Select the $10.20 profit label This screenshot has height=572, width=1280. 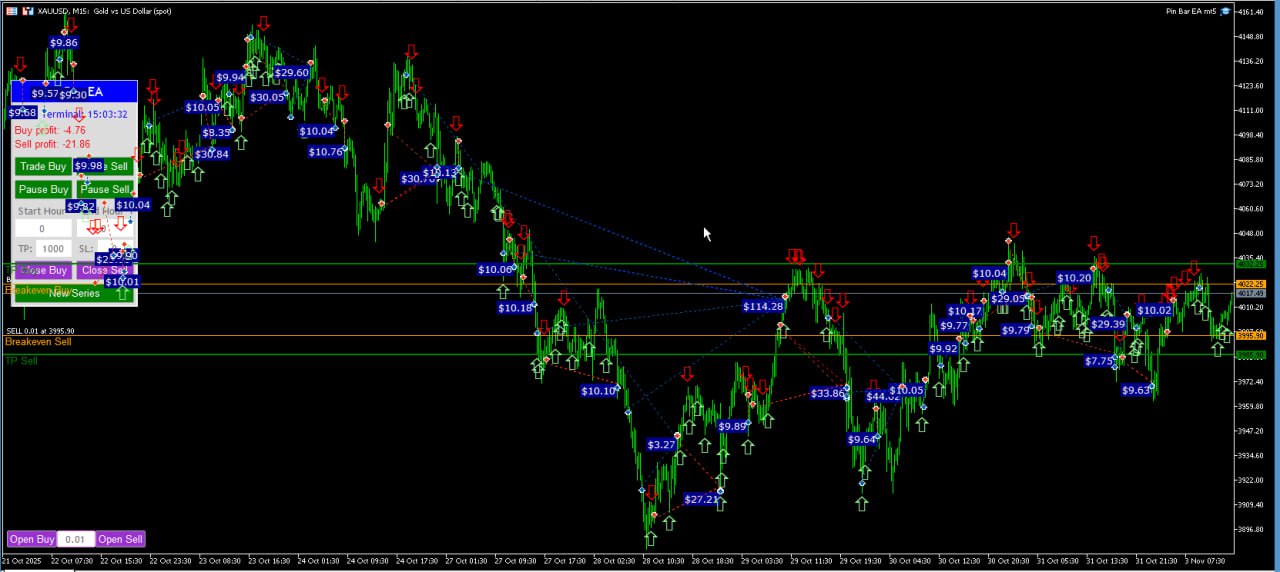tap(1074, 278)
